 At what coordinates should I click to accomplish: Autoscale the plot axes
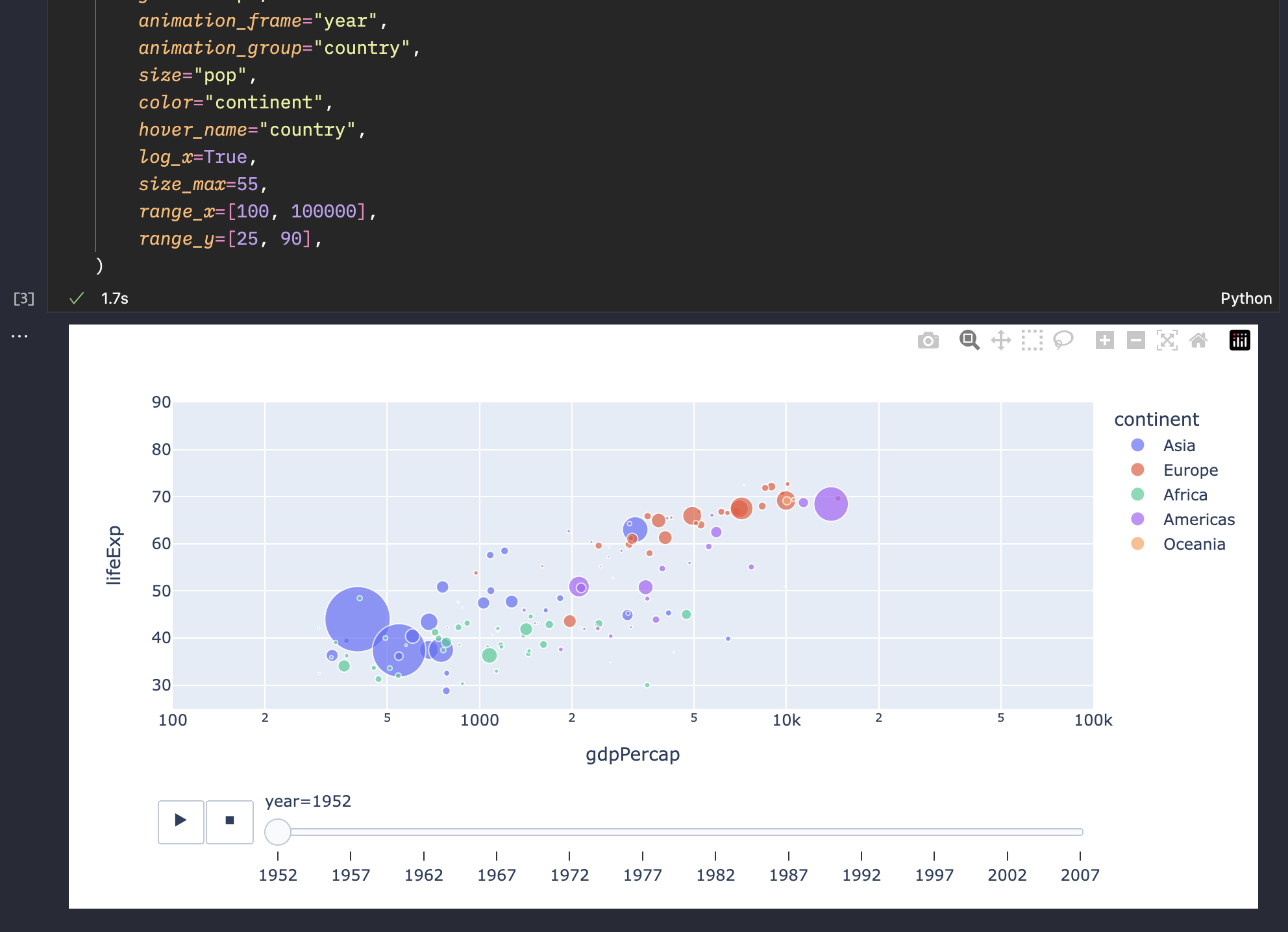pos(1167,340)
